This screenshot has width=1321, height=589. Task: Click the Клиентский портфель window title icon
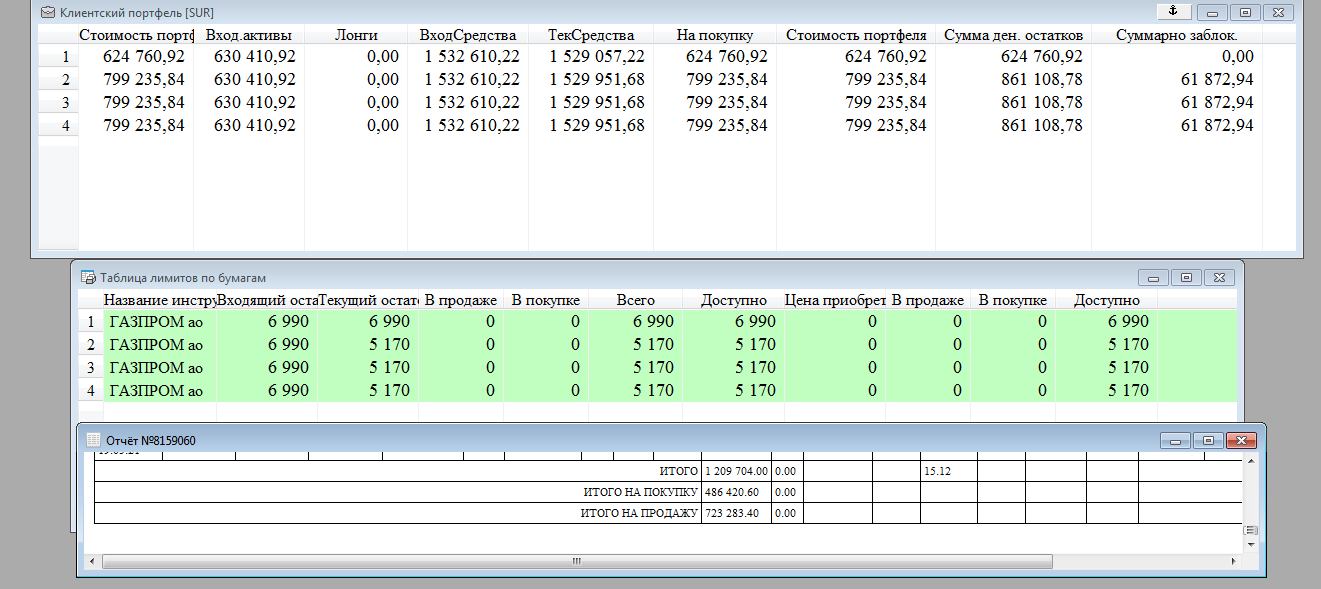(47, 13)
